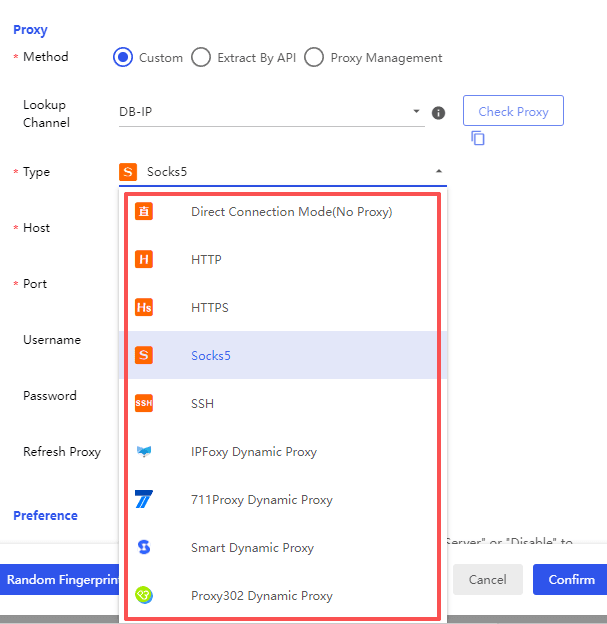Click the Random Fingerprint button
The height and width of the screenshot is (624, 607).
pyautogui.click(x=60, y=579)
